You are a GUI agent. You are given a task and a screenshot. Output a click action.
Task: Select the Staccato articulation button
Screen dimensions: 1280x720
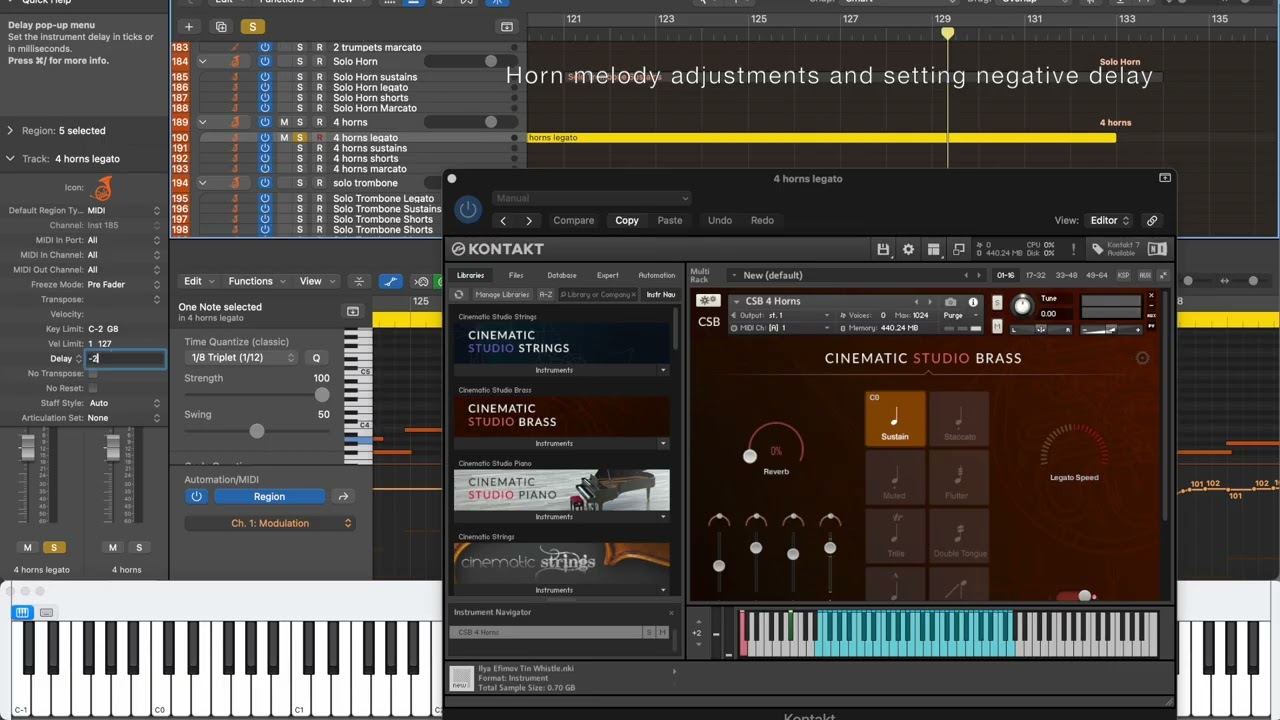tap(959, 418)
